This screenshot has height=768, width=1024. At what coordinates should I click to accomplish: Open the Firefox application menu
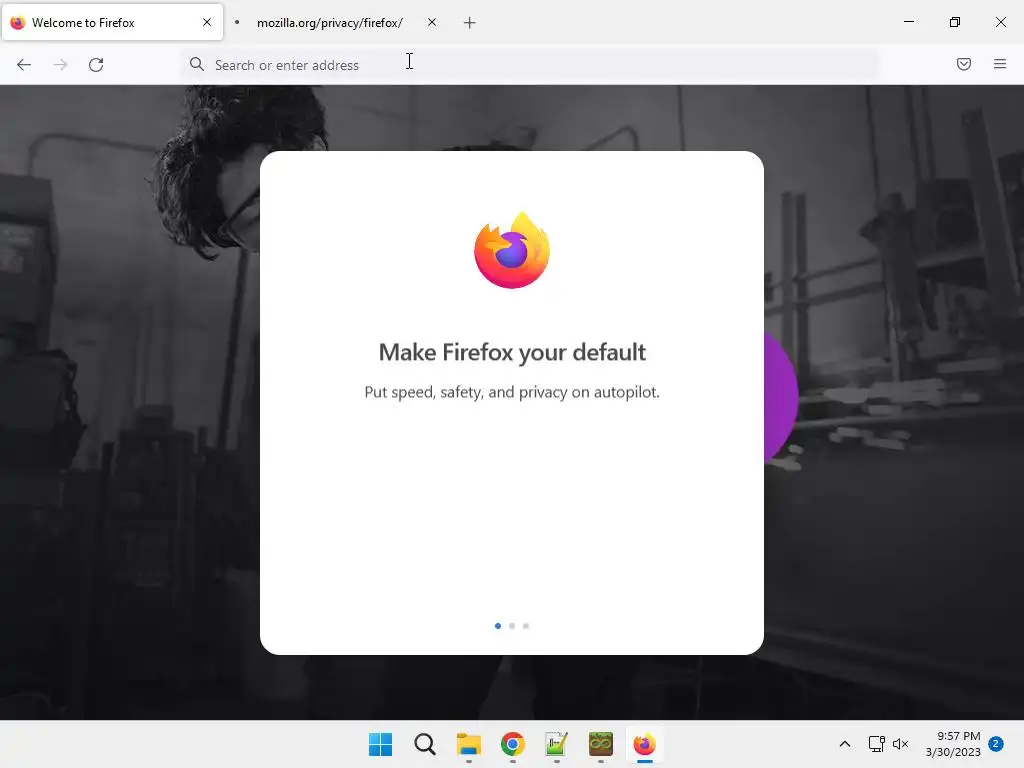click(1000, 64)
